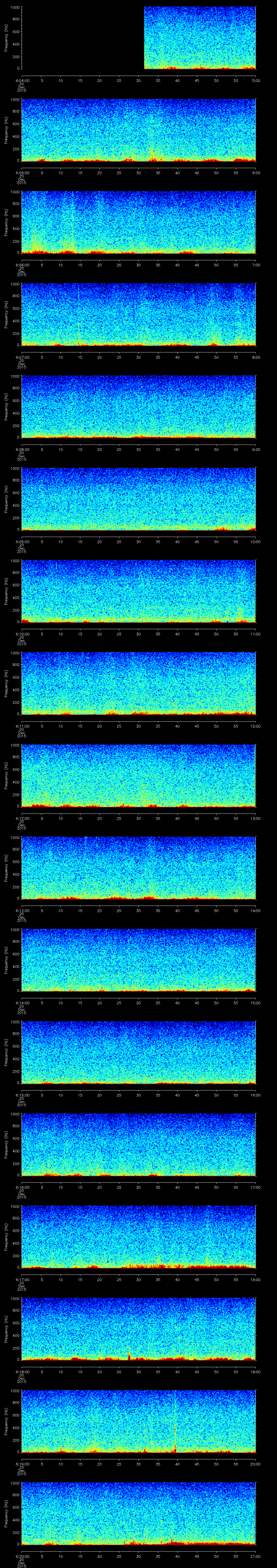Click the 15 tick label under 6:15:00 panel
Image resolution: width=277 pixels, height=1568 pixels.
click(x=80, y=1095)
